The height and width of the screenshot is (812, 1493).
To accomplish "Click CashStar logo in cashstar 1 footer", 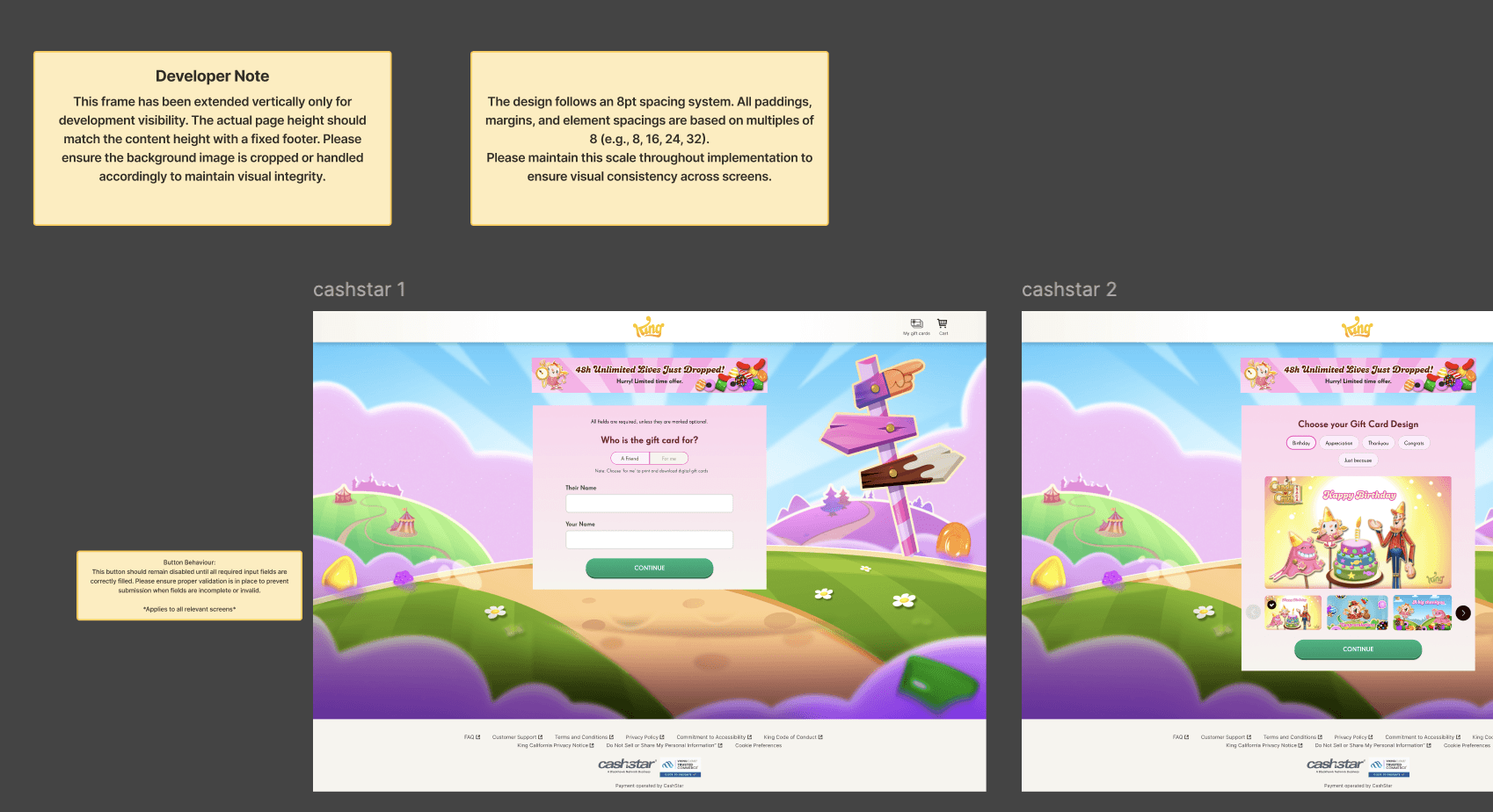I will click(x=627, y=765).
